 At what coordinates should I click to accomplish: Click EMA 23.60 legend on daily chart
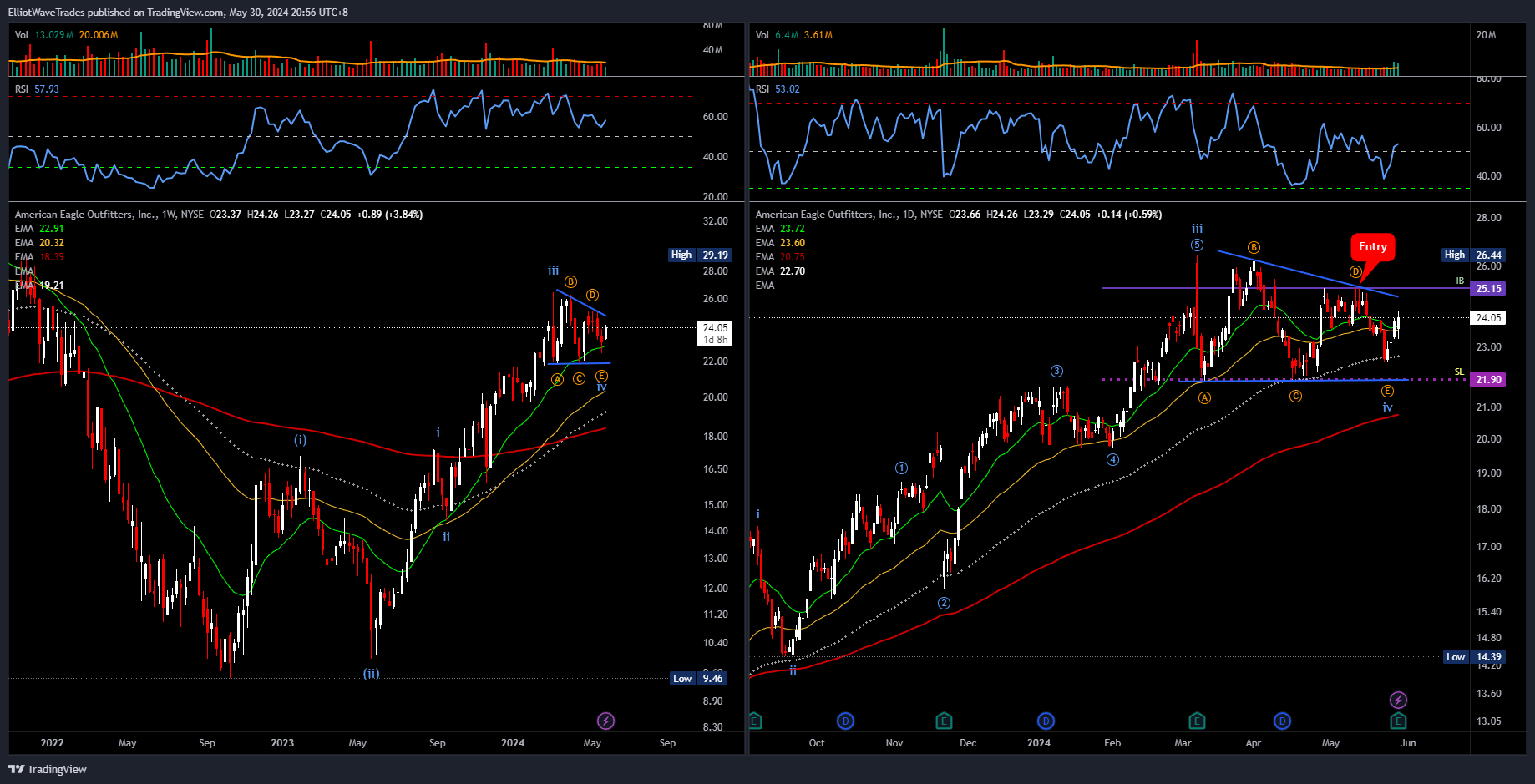(780, 242)
